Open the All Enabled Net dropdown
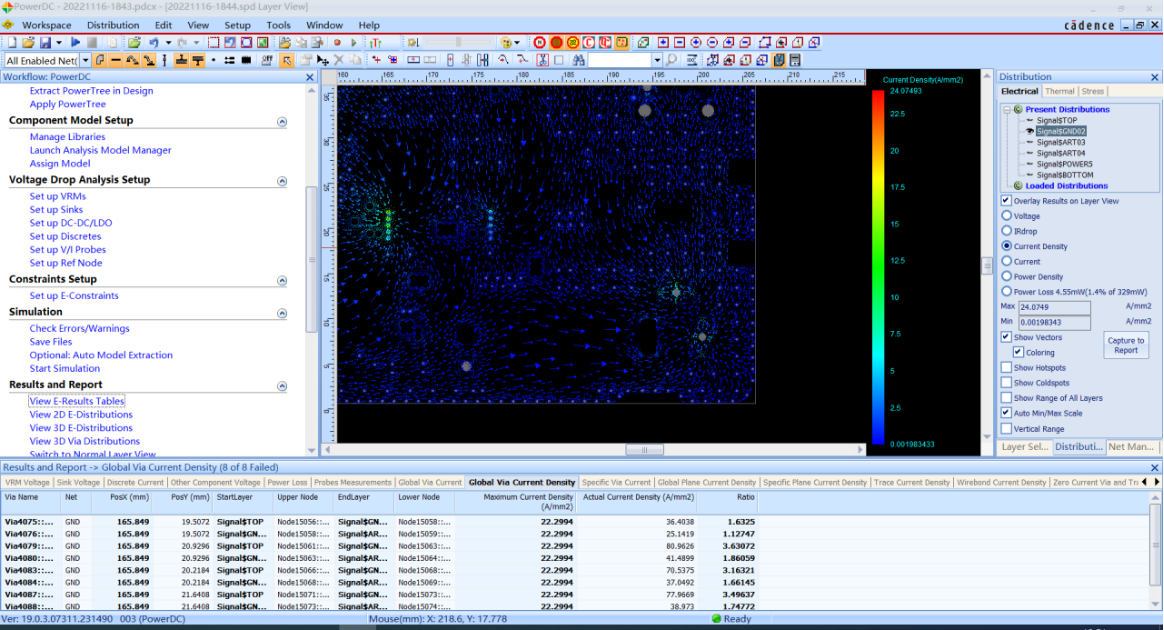1164x630 pixels. (x=85, y=60)
